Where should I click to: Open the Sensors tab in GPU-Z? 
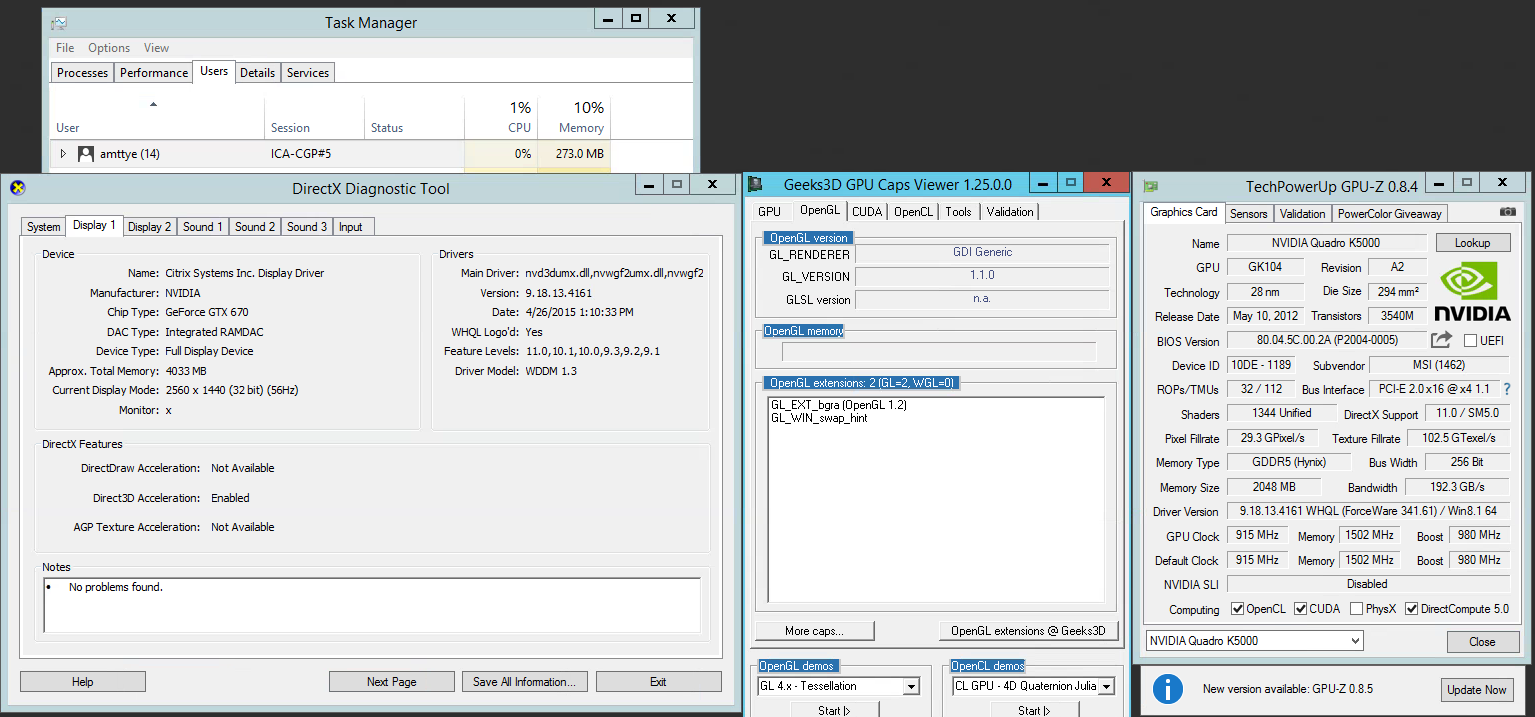[x=1249, y=214]
